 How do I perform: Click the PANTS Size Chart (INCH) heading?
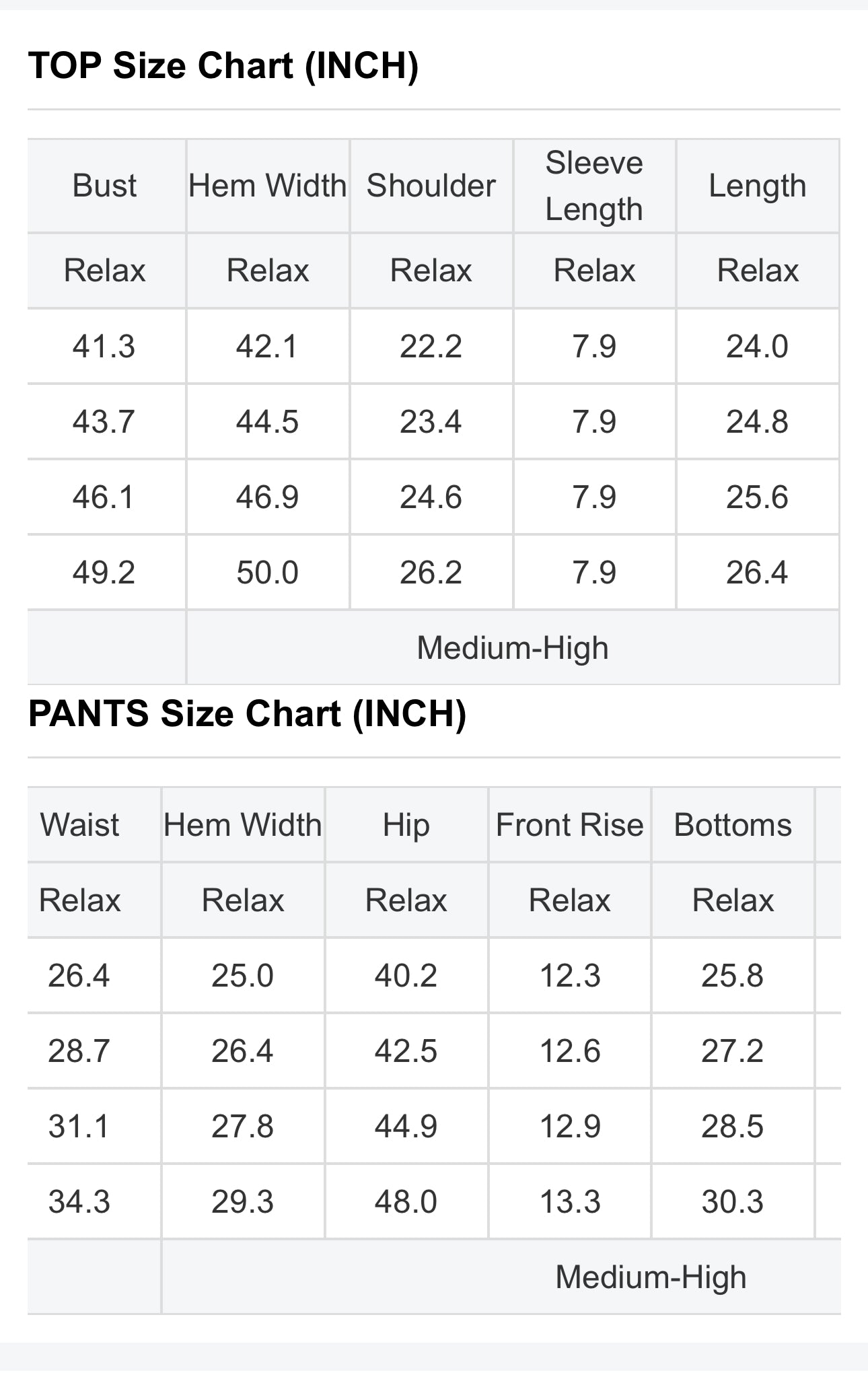pos(247,714)
